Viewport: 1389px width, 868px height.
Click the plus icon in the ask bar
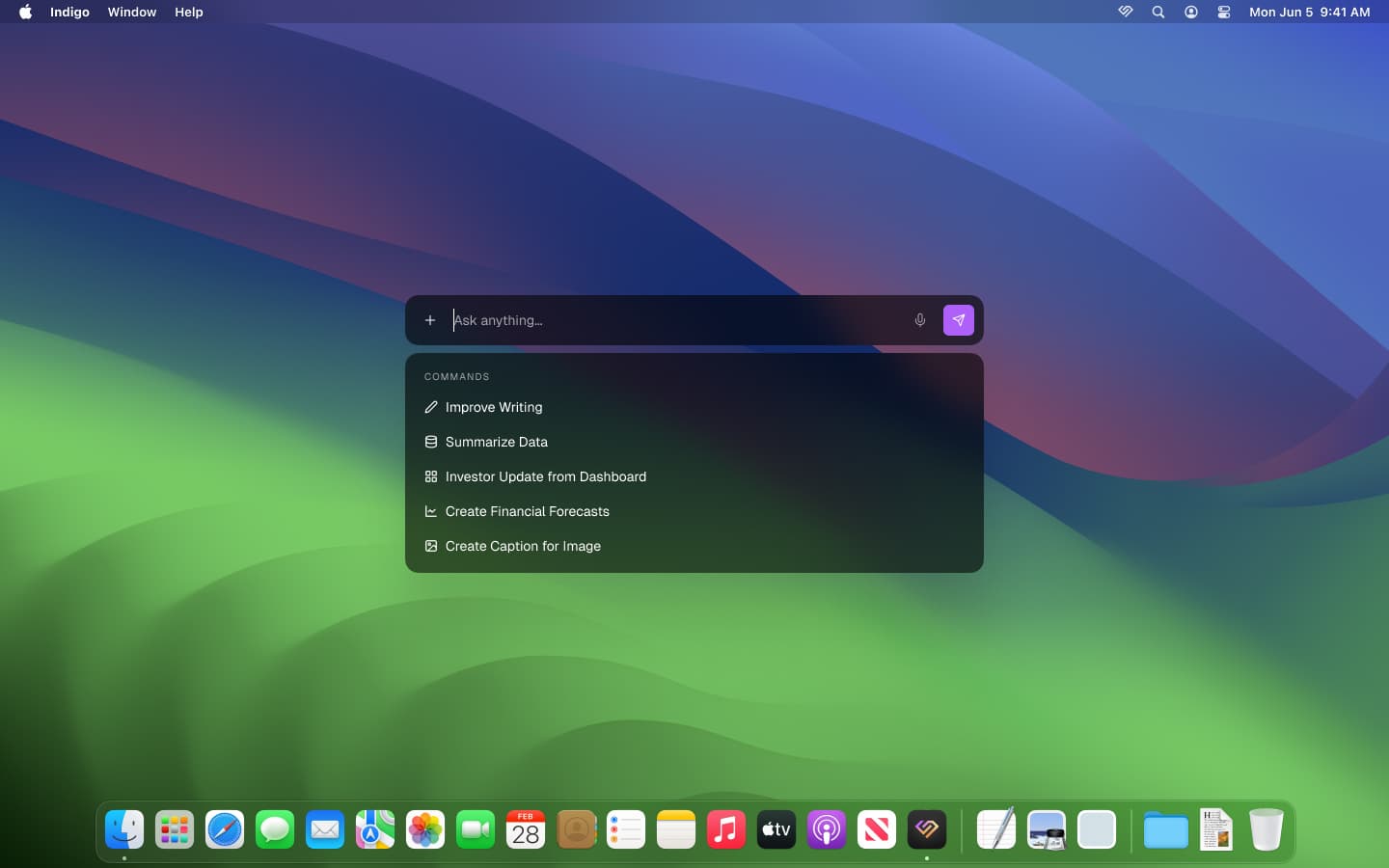[430, 320]
